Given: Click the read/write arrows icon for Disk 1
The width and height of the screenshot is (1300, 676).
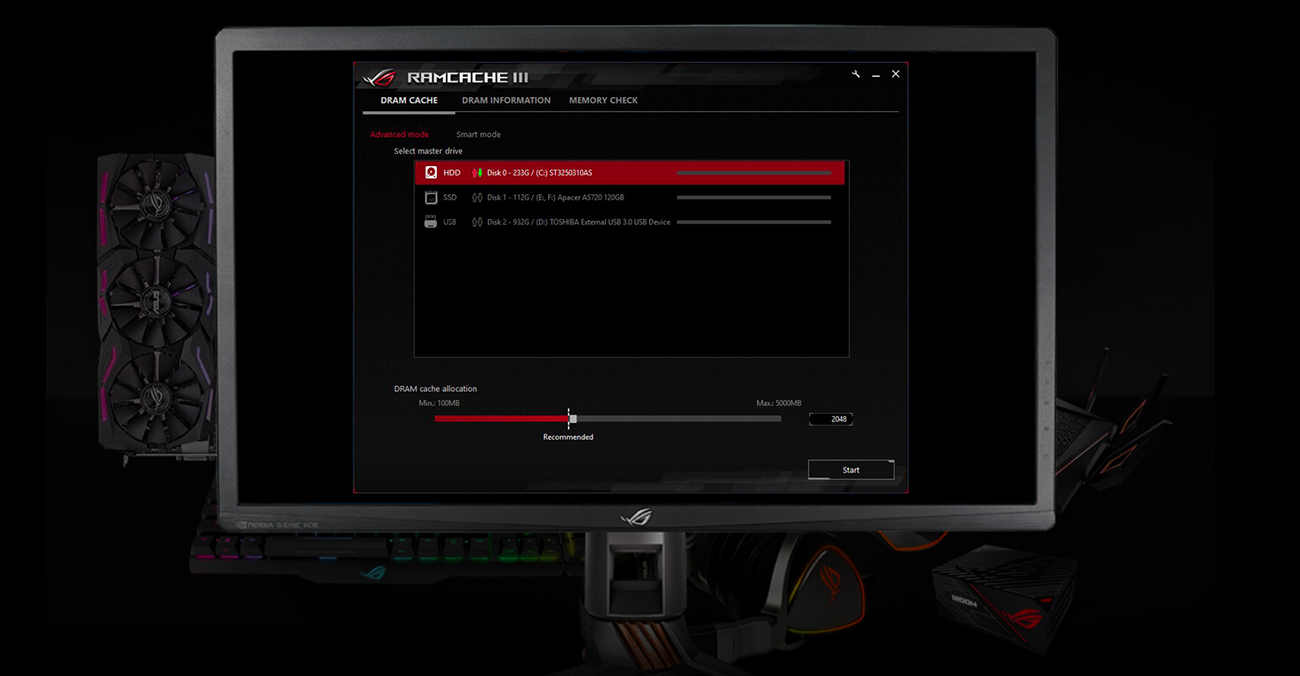Looking at the screenshot, I should coord(477,197).
